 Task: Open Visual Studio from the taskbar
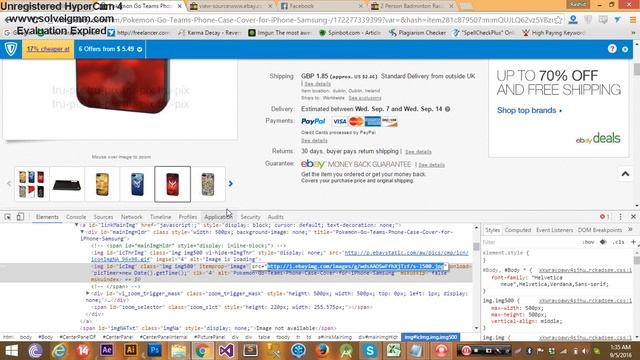coord(226,351)
